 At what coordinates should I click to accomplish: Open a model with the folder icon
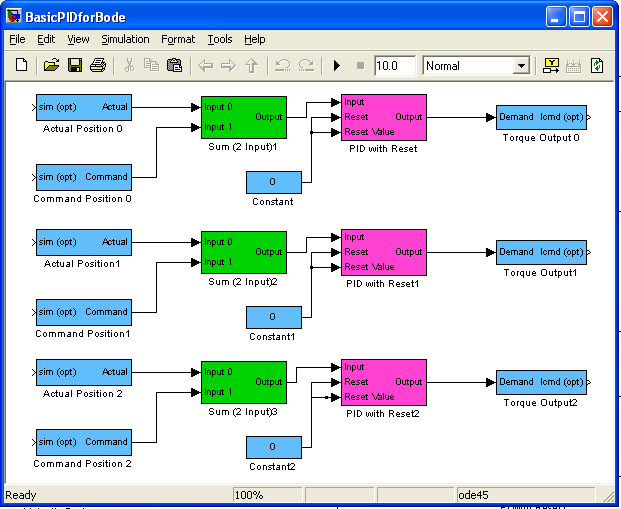51,66
